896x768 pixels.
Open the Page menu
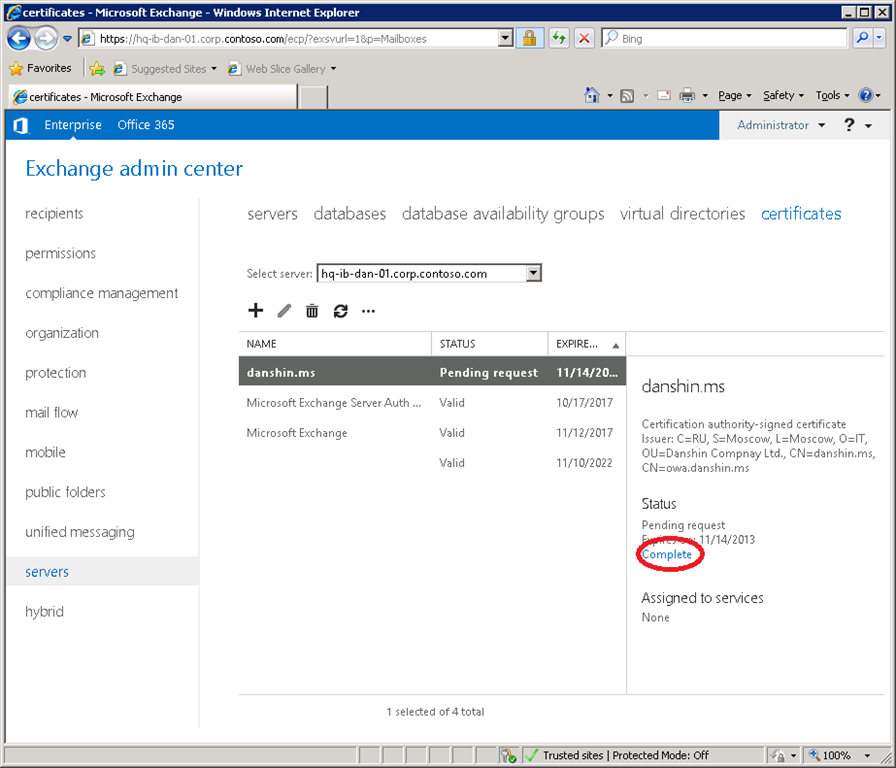point(734,95)
